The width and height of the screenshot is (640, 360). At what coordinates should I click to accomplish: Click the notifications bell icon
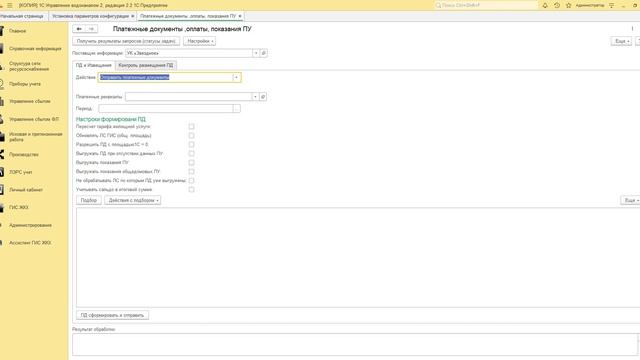[x=545, y=5]
